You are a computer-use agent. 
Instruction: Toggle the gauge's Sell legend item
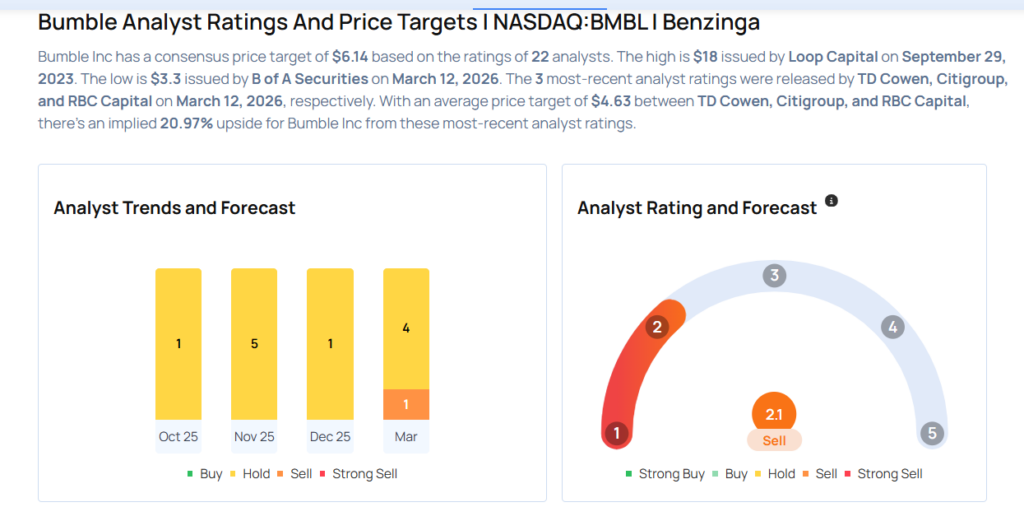tap(823, 474)
